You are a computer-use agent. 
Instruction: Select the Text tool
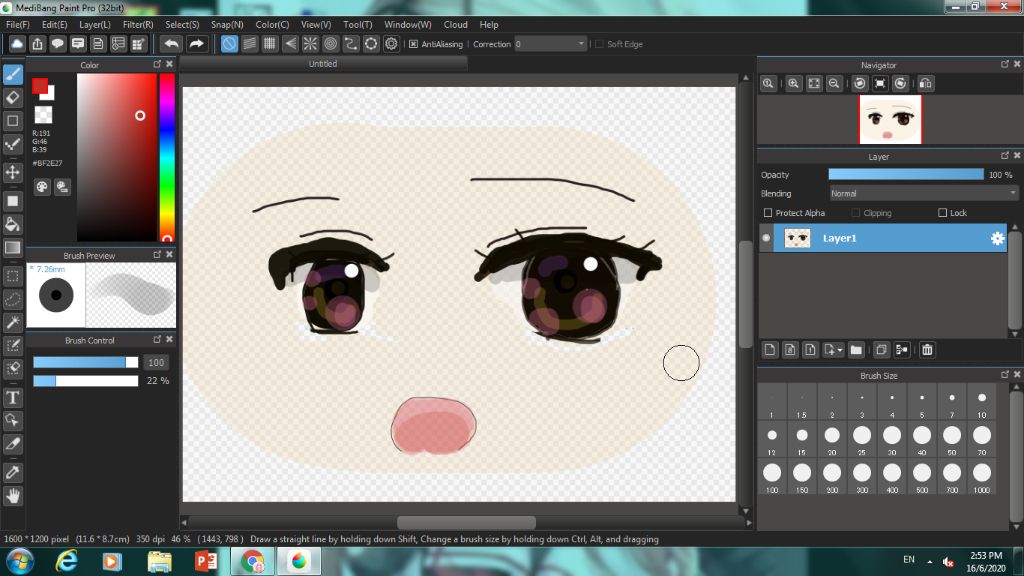[12, 397]
